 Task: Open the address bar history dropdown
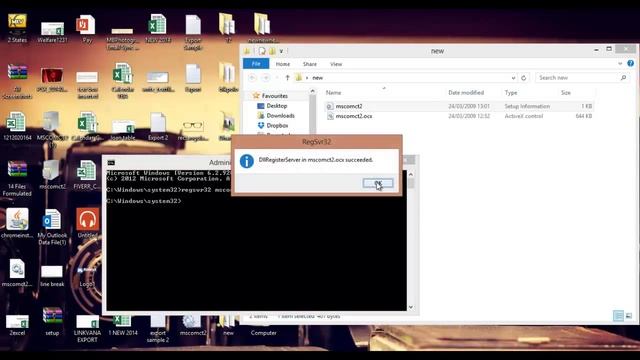tap(513, 78)
